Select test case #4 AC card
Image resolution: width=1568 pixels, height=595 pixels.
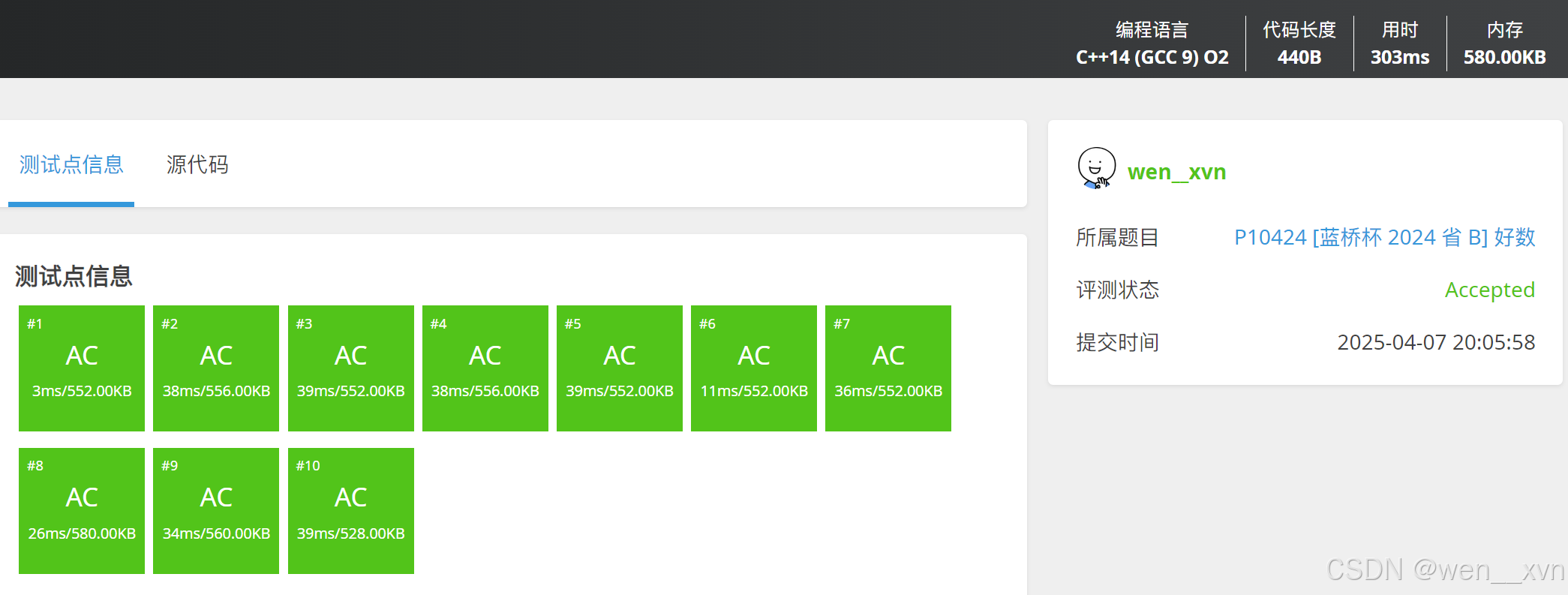[485, 368]
